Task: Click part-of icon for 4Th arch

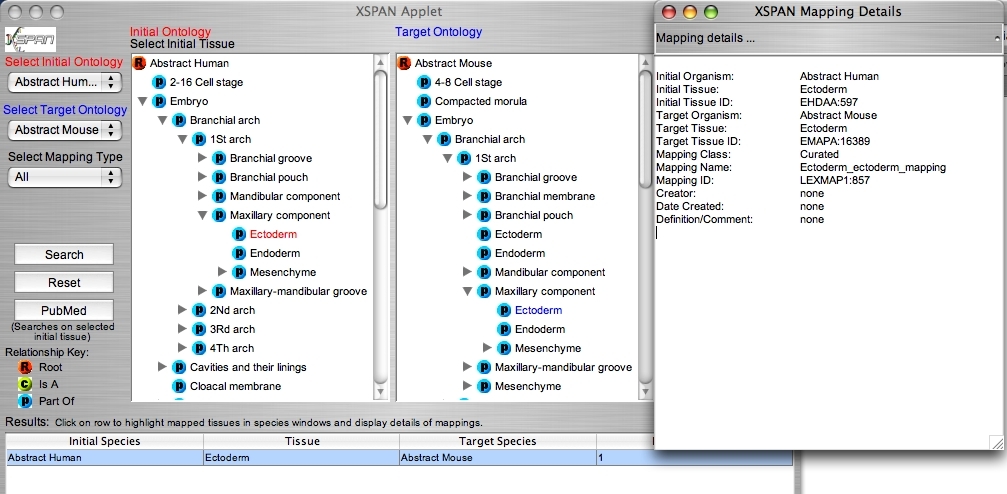Action: pos(199,348)
